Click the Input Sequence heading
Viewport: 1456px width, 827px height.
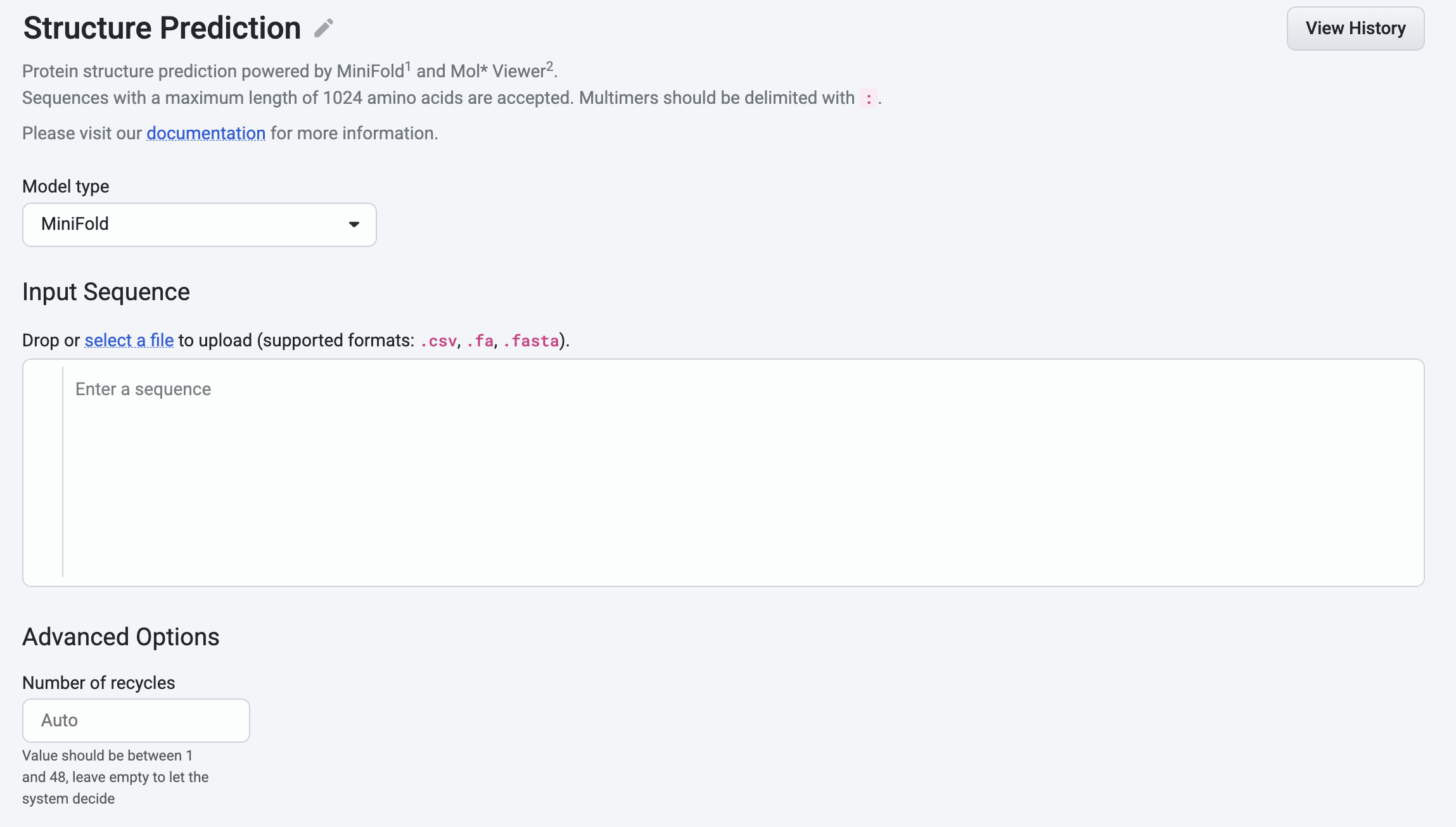pyautogui.click(x=106, y=292)
